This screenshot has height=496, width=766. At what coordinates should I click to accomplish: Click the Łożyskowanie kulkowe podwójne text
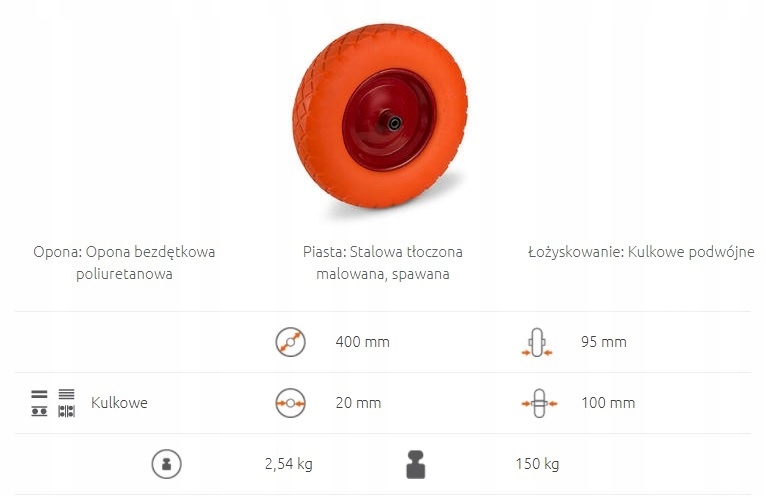[x=641, y=252]
